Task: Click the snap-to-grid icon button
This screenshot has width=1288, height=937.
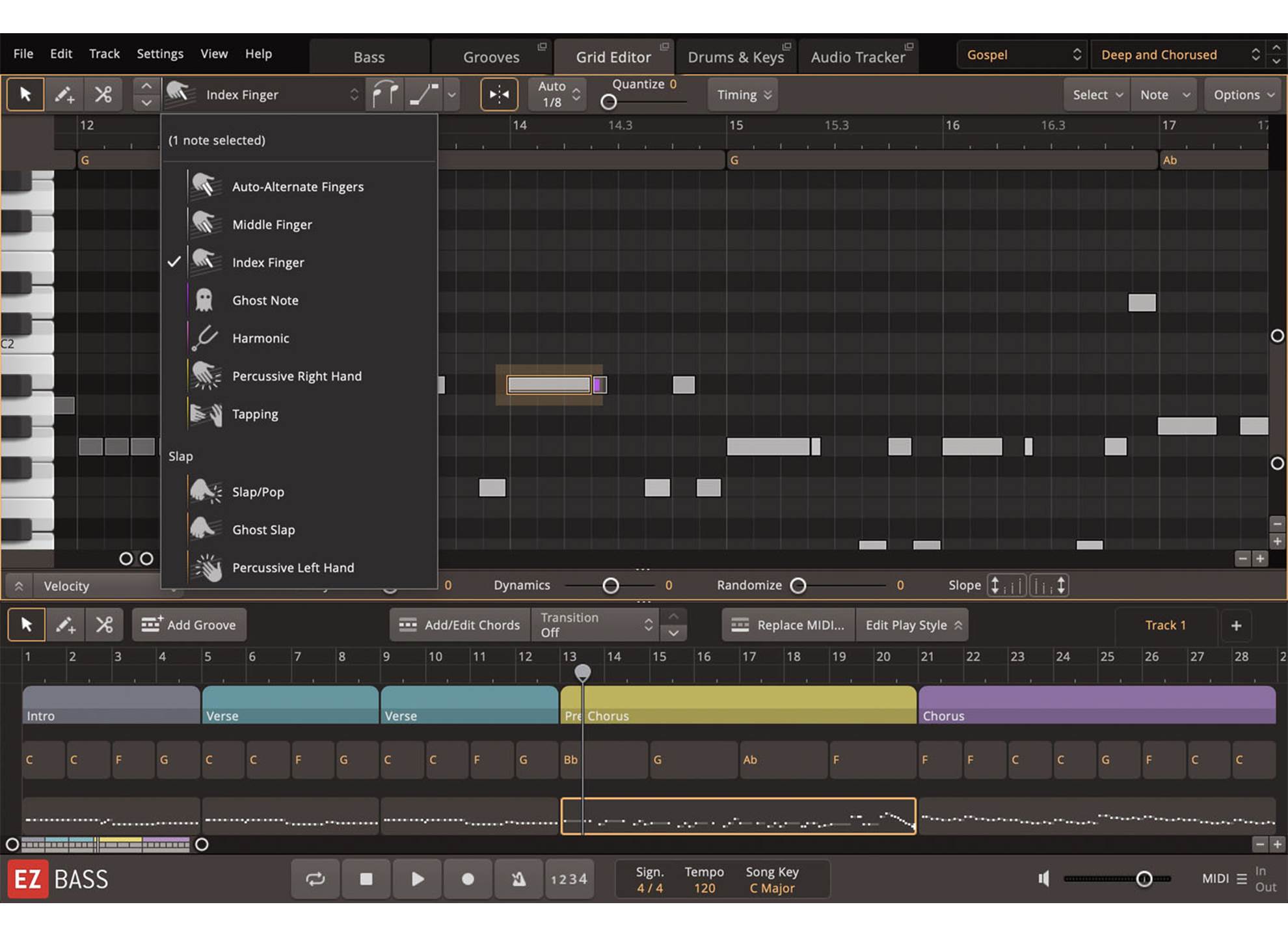Action: (499, 95)
